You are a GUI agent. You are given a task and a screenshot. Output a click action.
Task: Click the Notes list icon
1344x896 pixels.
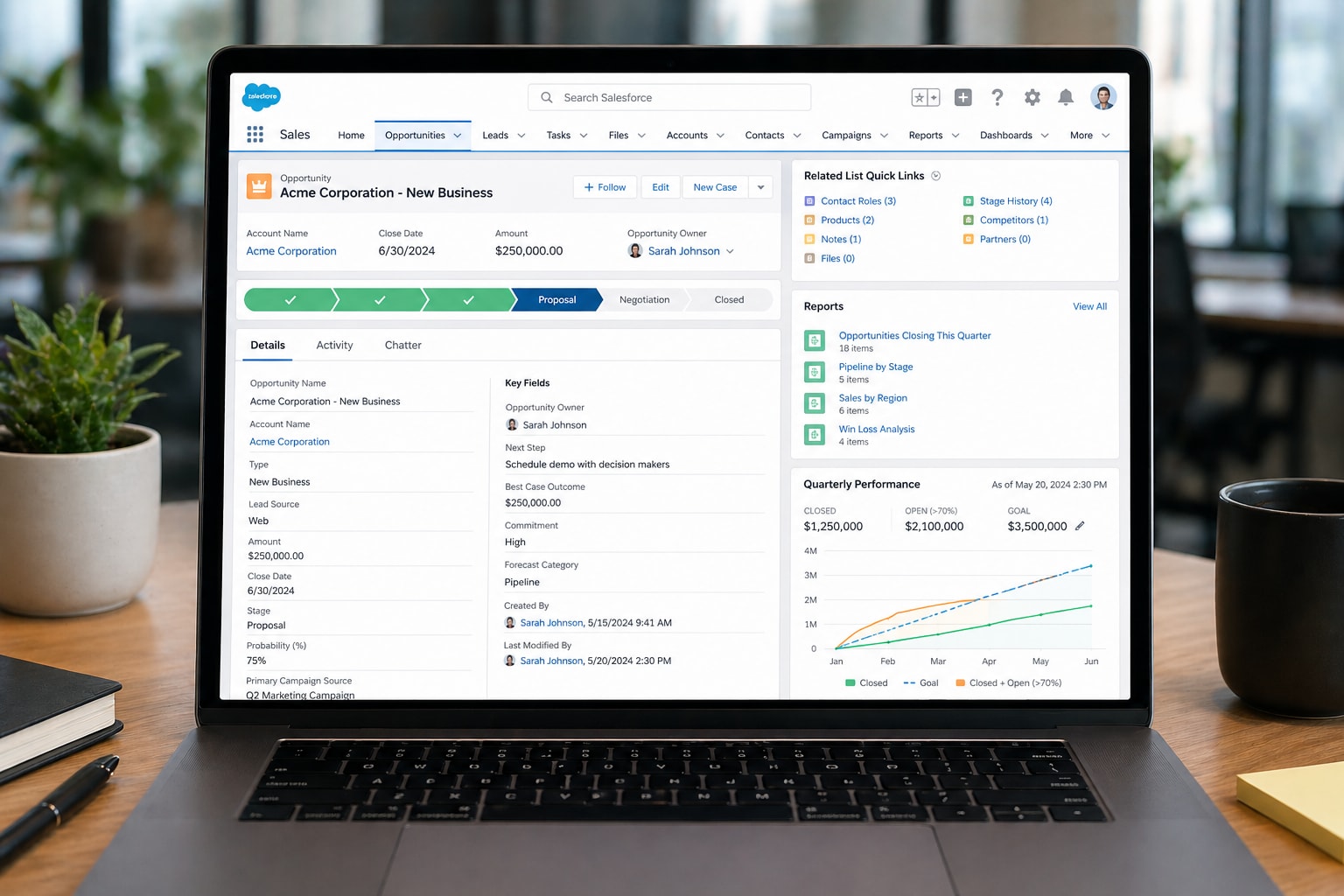(809, 240)
